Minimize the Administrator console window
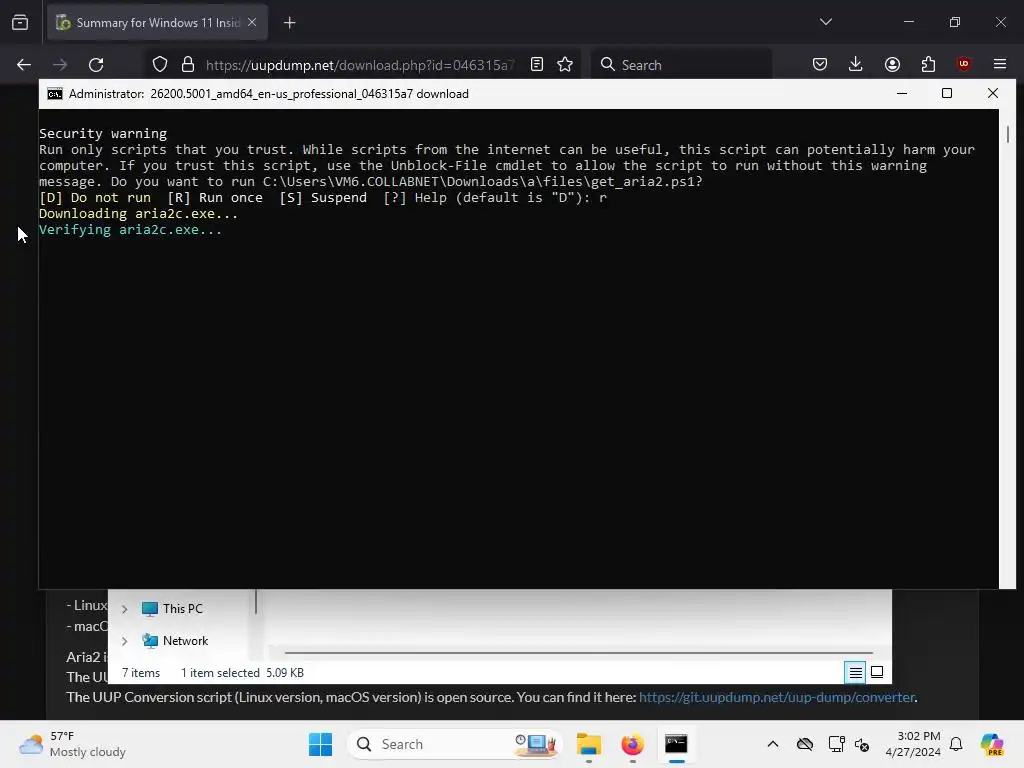The height and width of the screenshot is (768, 1024). tap(902, 93)
